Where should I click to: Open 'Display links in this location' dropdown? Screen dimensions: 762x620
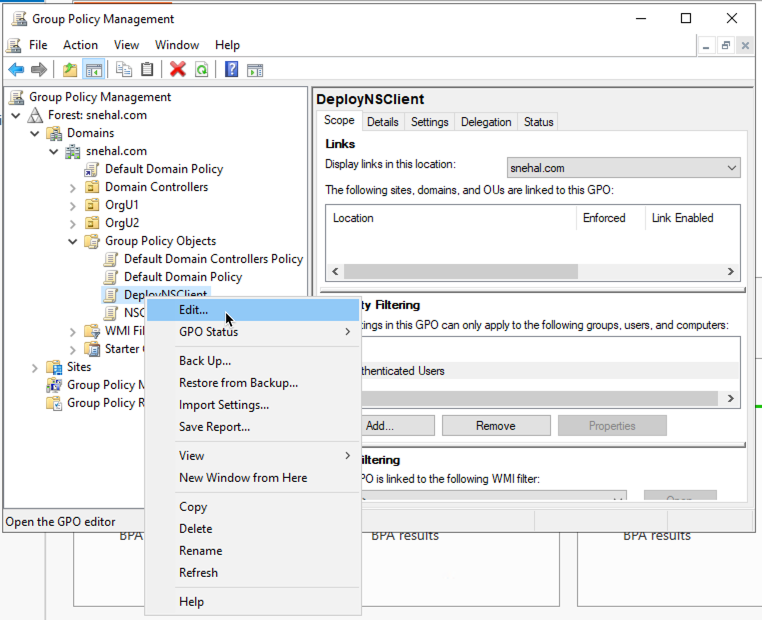pyautogui.click(x=623, y=168)
